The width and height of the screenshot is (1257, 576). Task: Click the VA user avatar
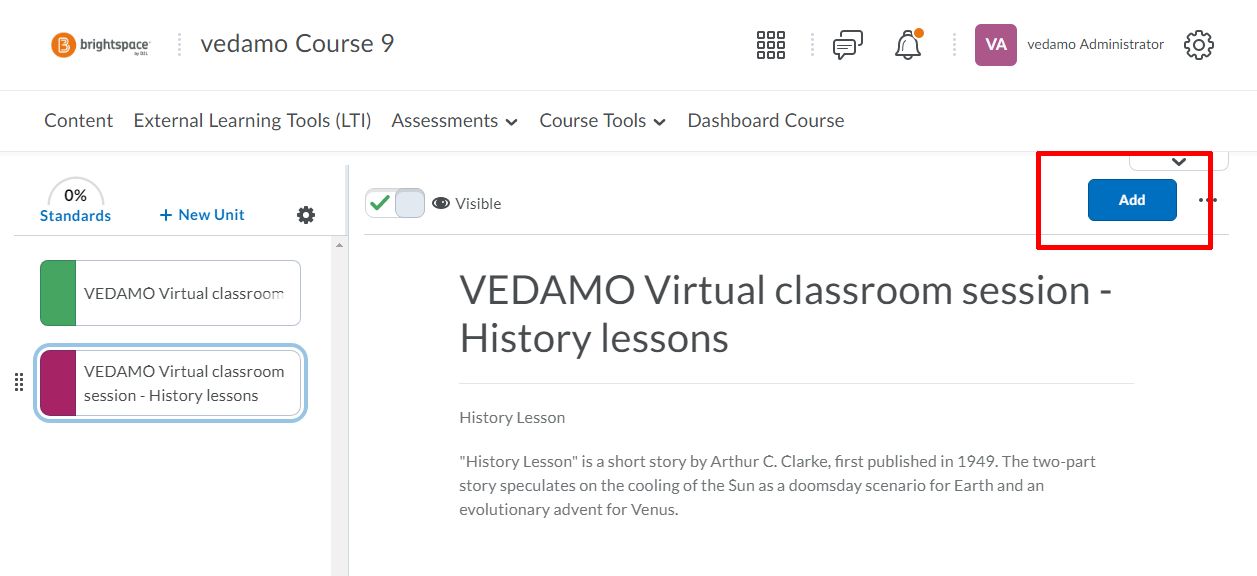point(996,45)
